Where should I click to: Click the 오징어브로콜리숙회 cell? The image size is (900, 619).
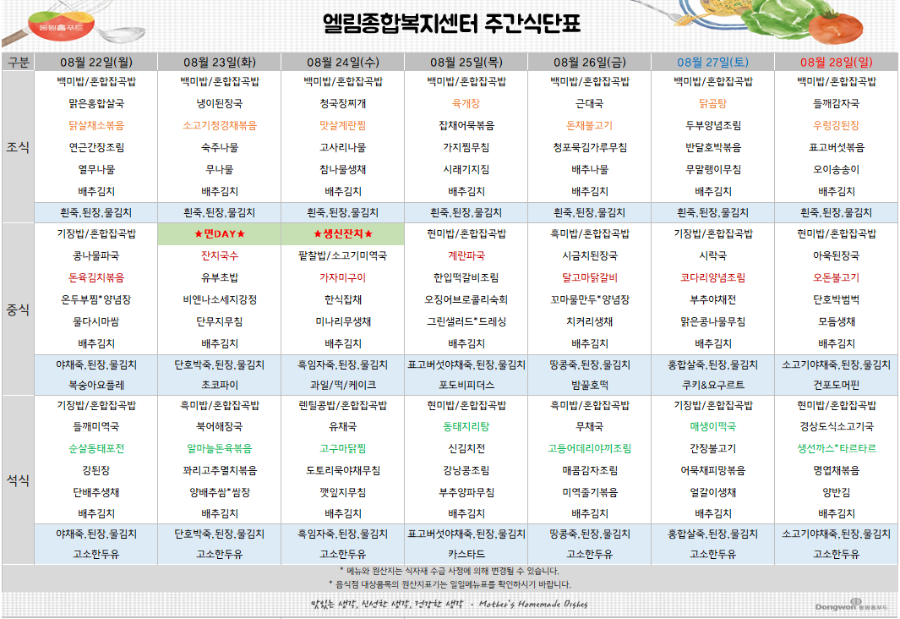(x=466, y=300)
